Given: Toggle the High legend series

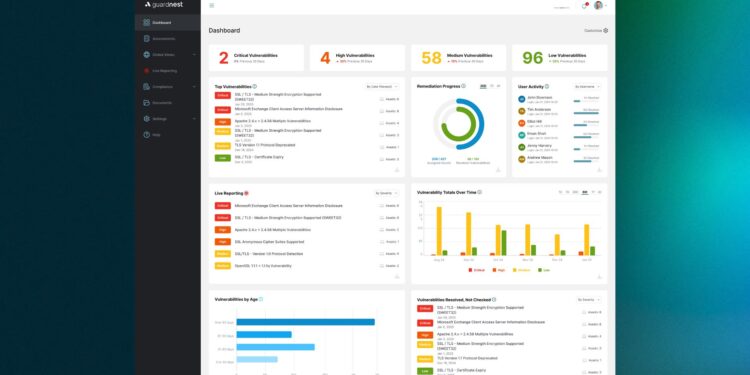Looking at the screenshot, I should (499, 270).
